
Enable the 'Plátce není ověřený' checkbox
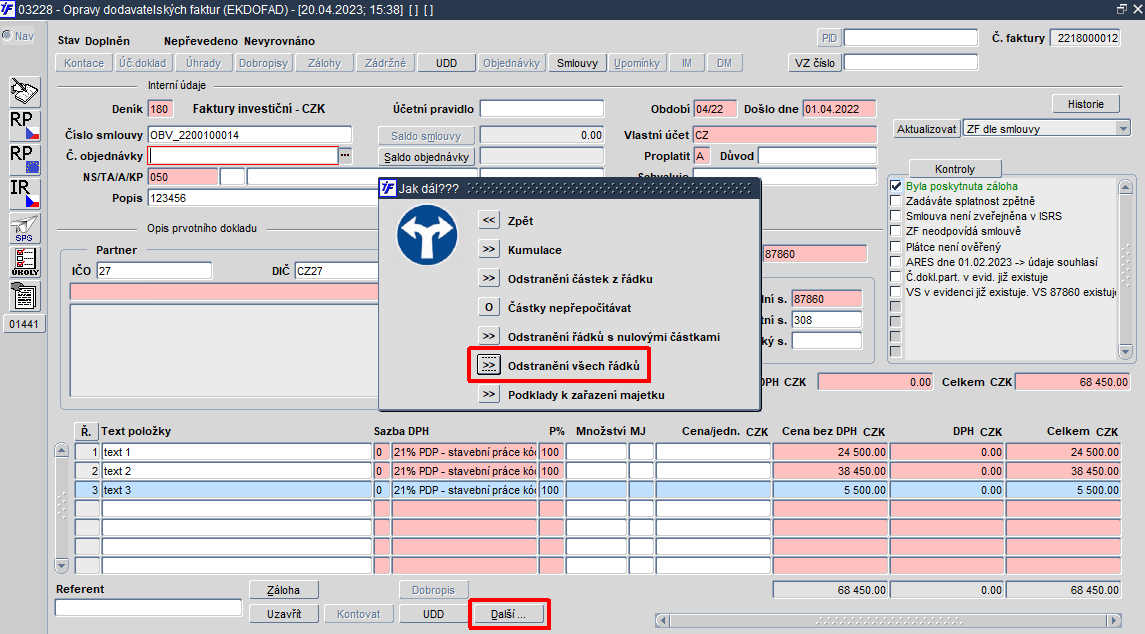tap(896, 246)
